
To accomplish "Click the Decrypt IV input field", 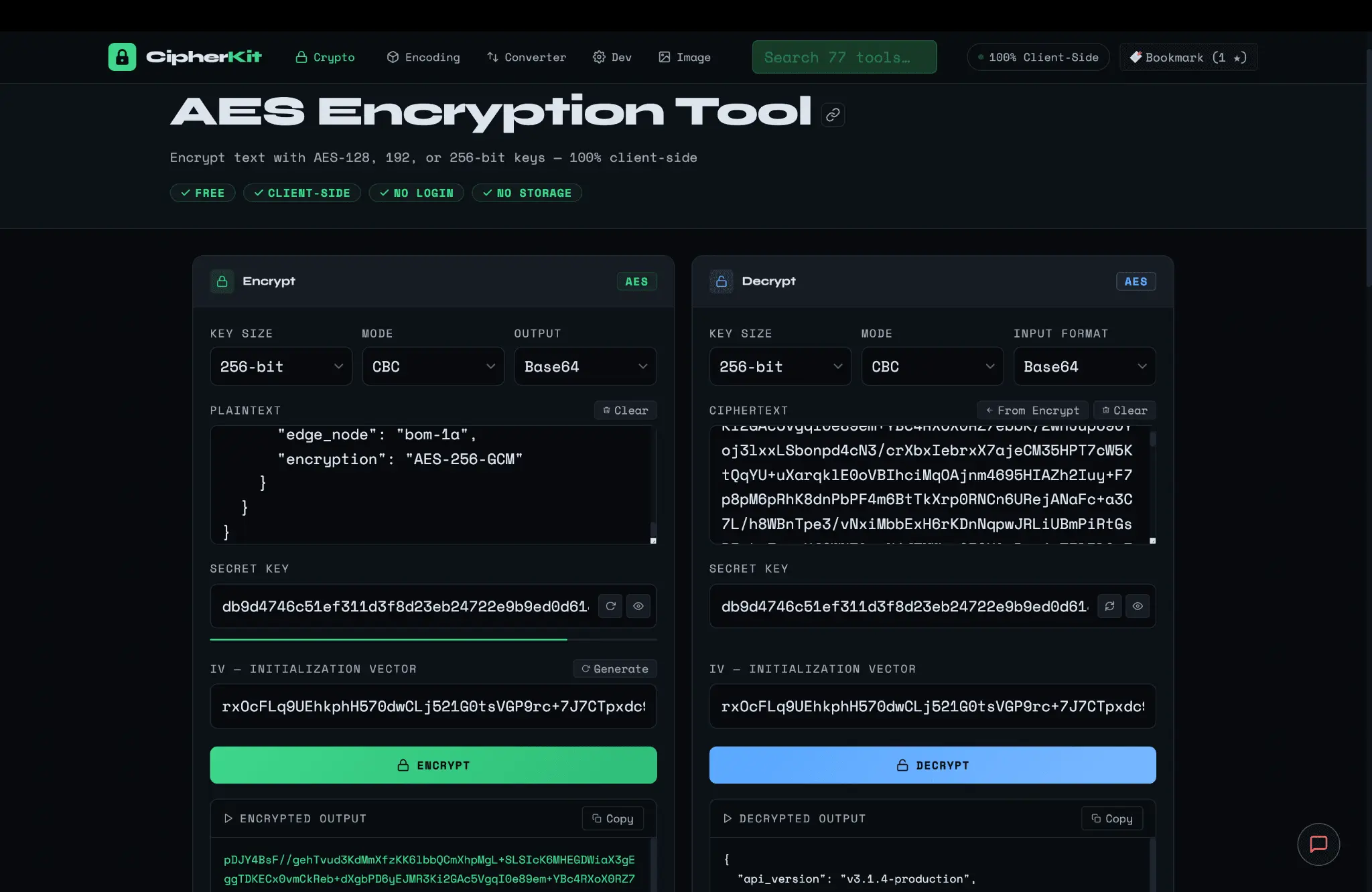I will click(933, 706).
